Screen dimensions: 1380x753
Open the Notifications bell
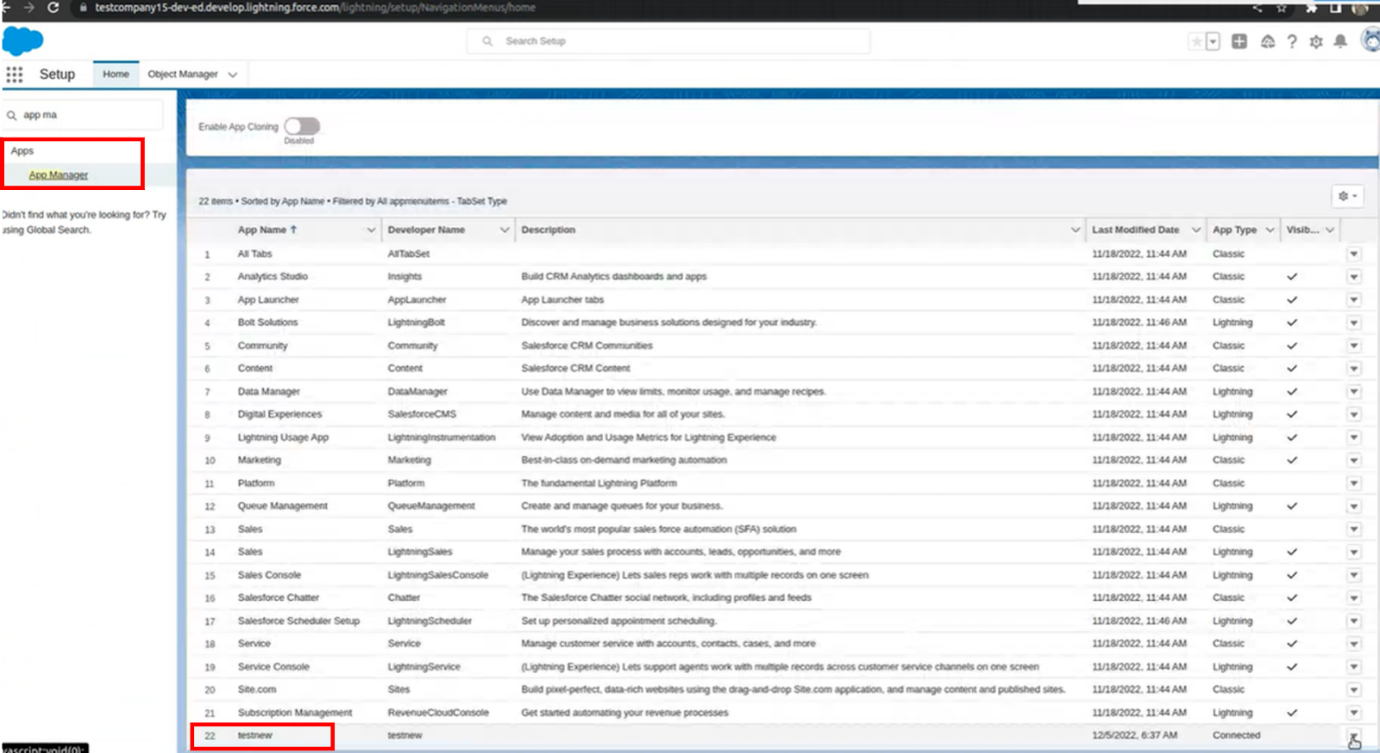tap(1340, 42)
